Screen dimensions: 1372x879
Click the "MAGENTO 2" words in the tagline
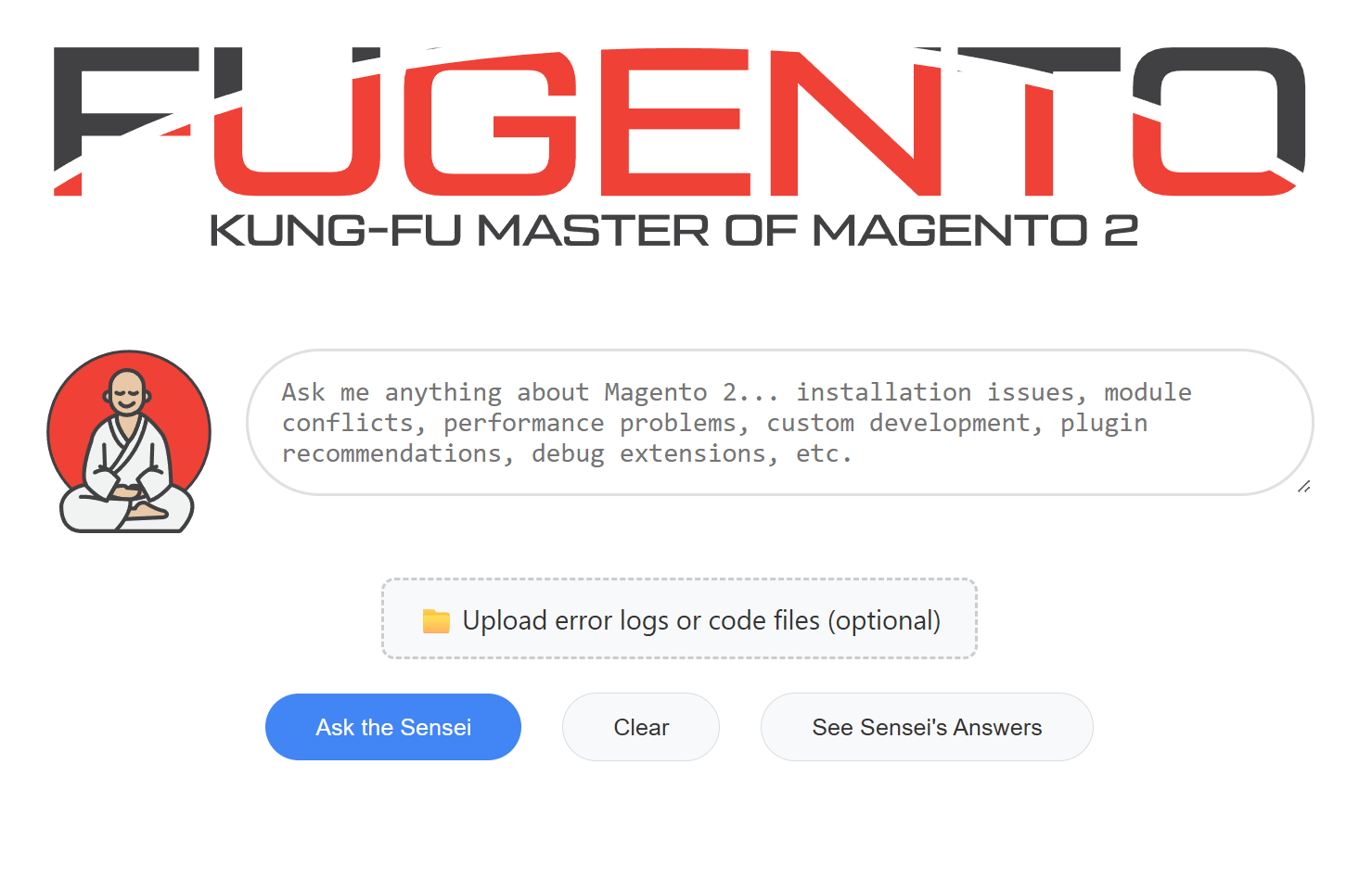pos(974,230)
